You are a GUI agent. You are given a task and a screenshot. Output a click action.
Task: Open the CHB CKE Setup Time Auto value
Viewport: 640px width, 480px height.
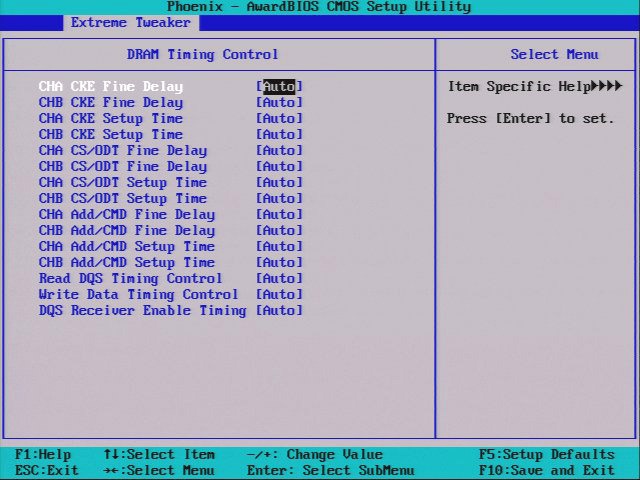pos(279,135)
